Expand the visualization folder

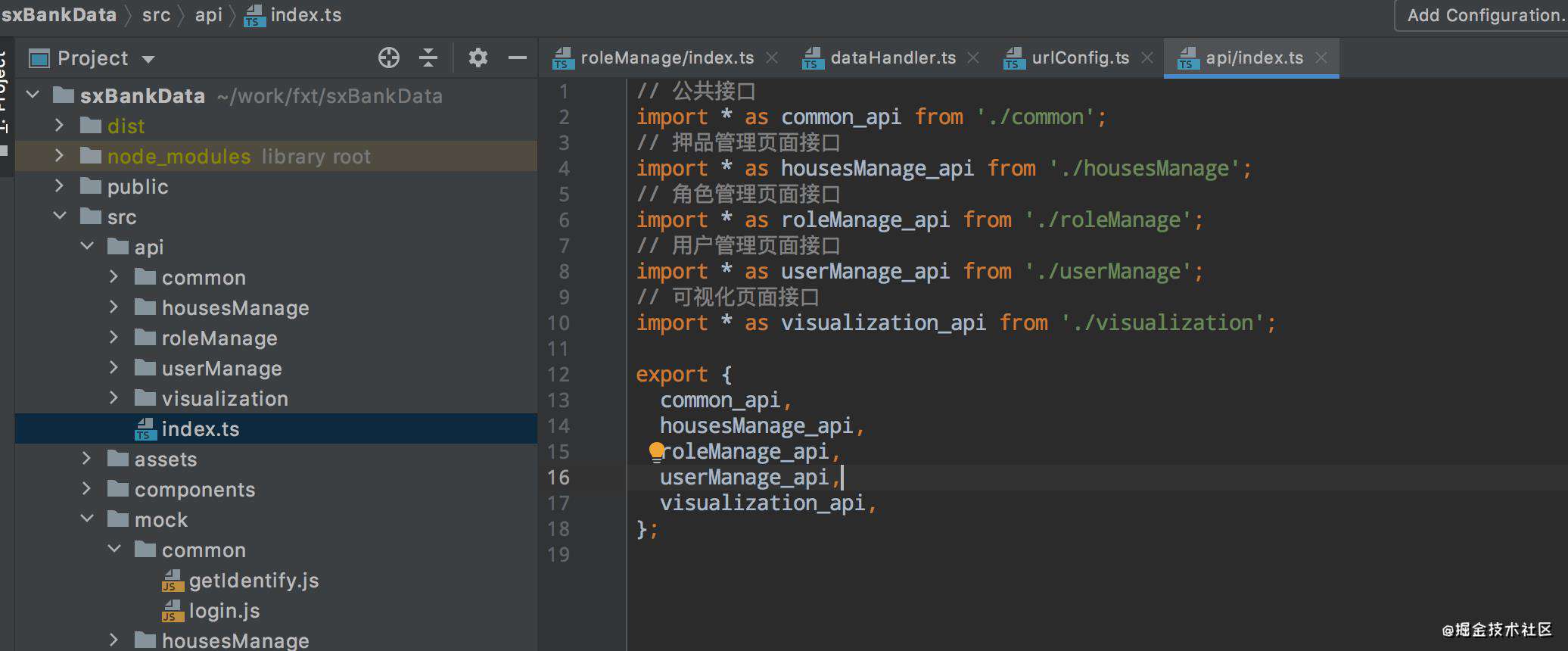click(x=114, y=398)
